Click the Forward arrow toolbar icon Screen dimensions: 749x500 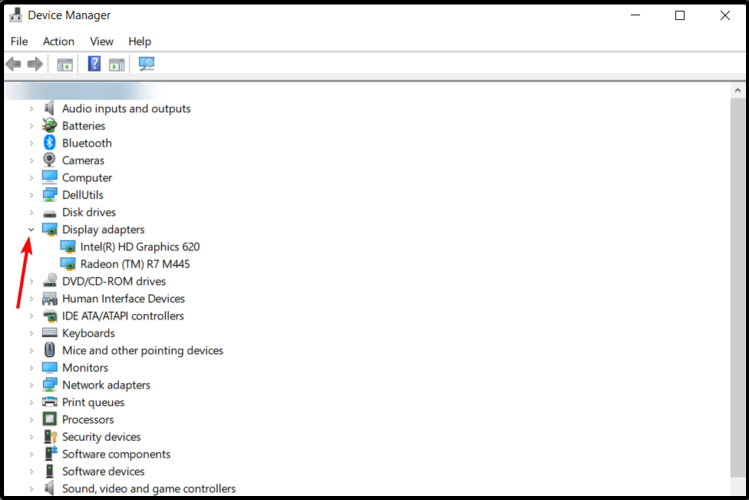(x=35, y=64)
